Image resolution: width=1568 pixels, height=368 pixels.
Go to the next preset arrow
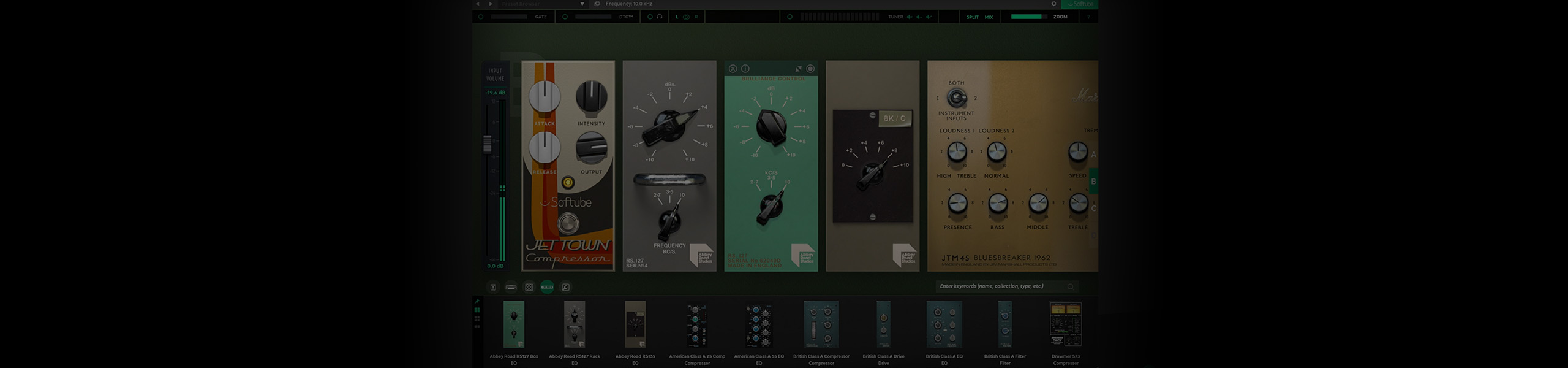click(x=491, y=4)
